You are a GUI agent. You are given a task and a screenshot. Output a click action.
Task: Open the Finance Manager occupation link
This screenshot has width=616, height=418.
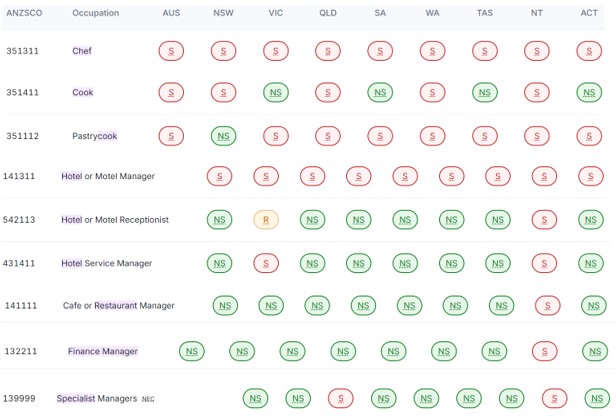(102, 351)
